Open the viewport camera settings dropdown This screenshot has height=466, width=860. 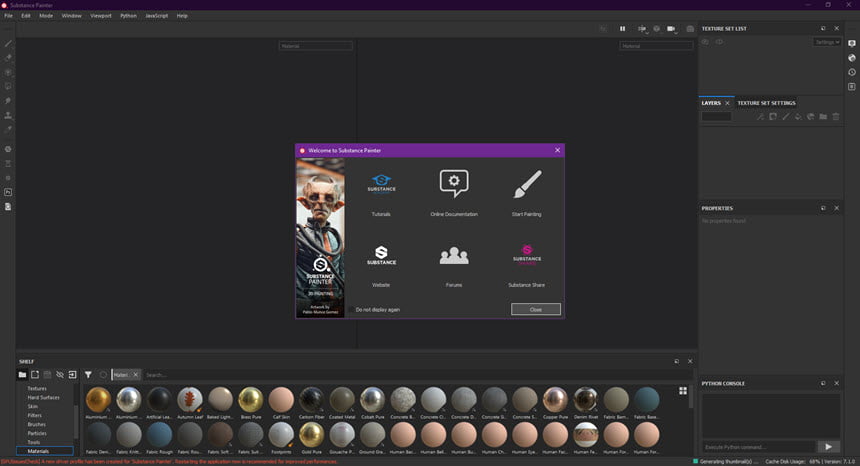[x=671, y=29]
